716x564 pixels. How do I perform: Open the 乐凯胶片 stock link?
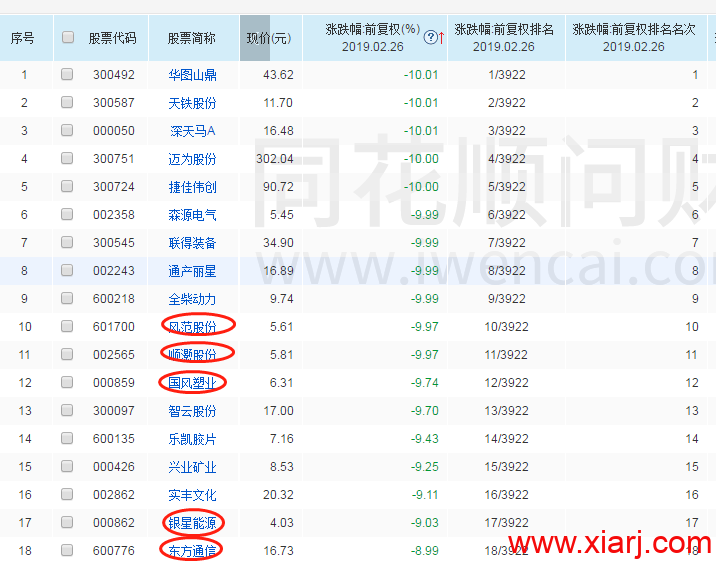click(x=192, y=439)
